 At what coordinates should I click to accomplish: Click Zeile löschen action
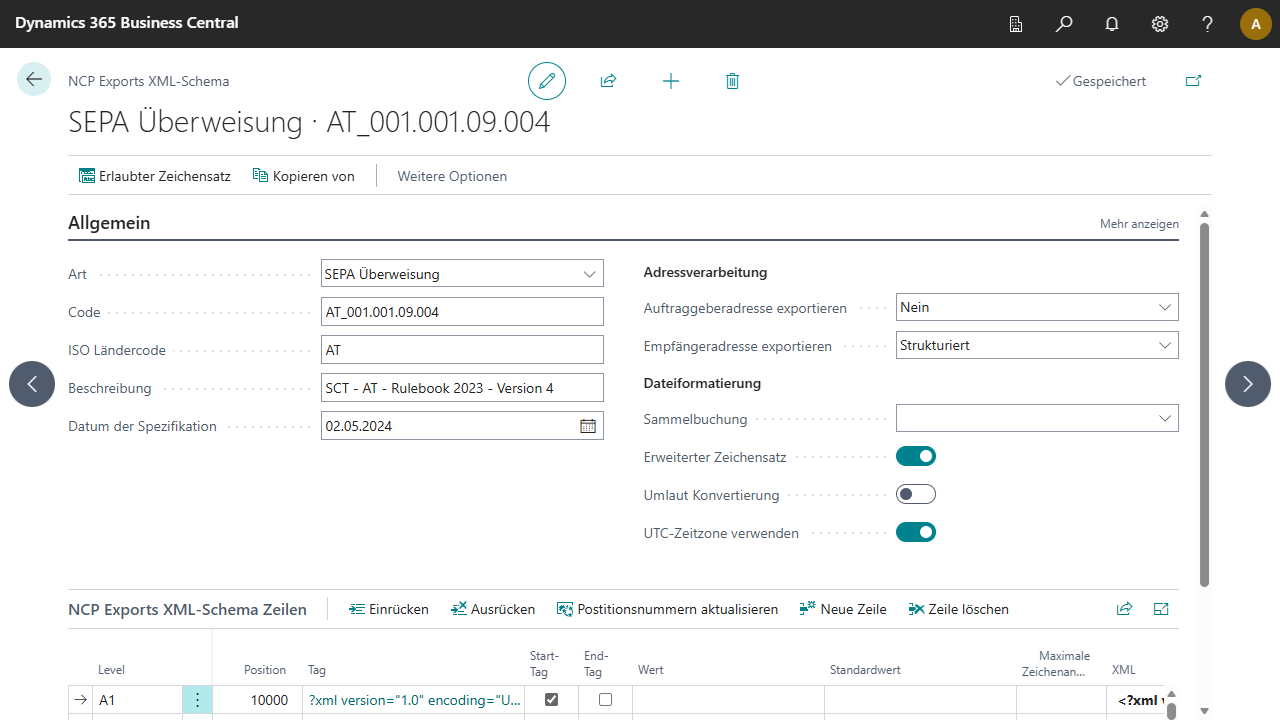958,609
